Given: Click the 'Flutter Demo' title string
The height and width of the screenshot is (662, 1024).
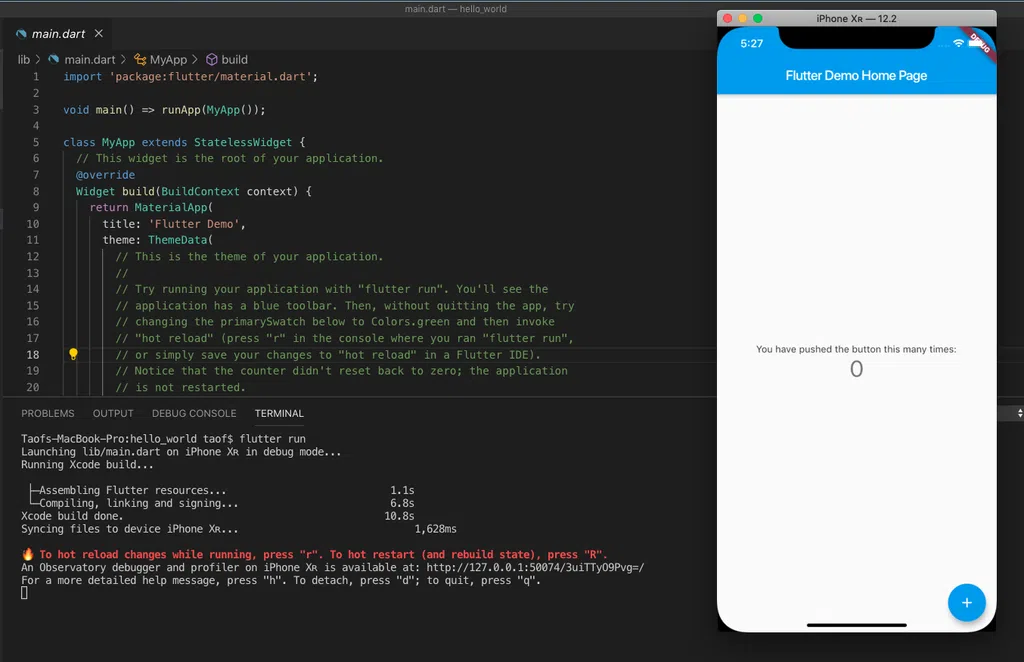Looking at the screenshot, I should (194, 224).
